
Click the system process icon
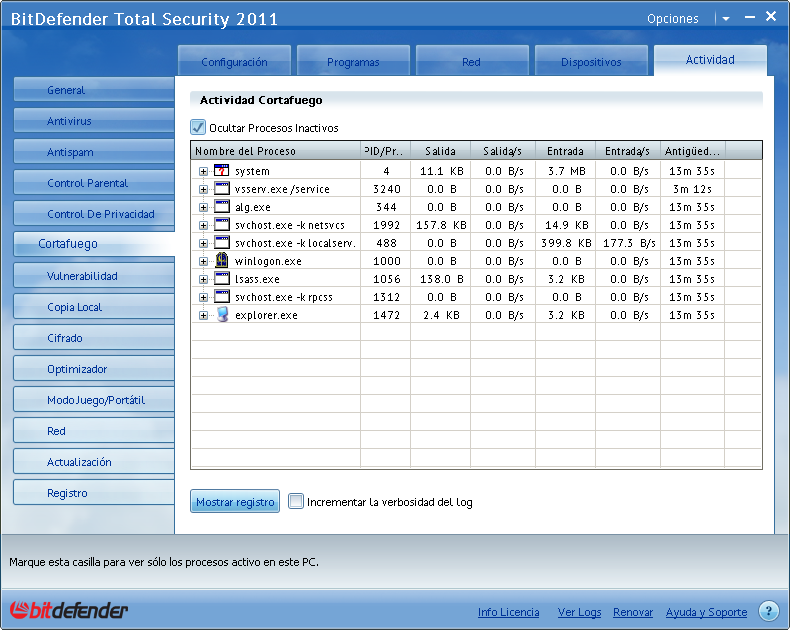tap(222, 171)
